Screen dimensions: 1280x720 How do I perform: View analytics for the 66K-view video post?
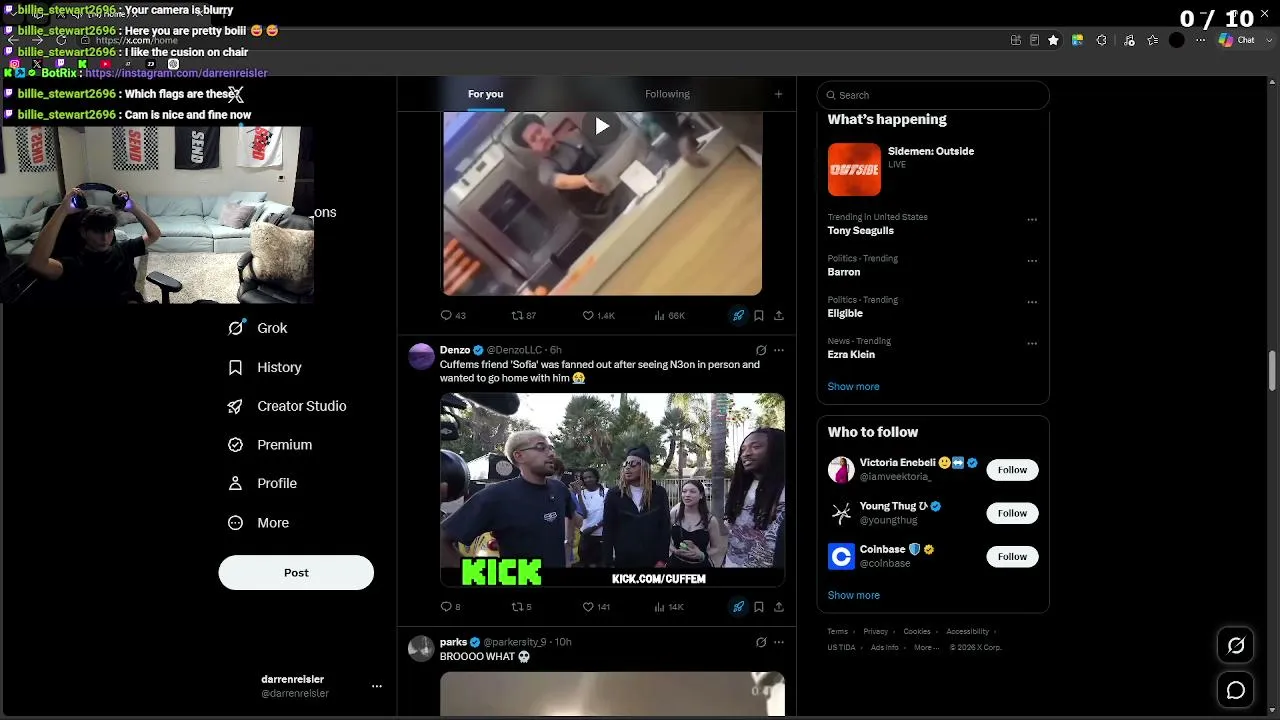click(x=669, y=315)
